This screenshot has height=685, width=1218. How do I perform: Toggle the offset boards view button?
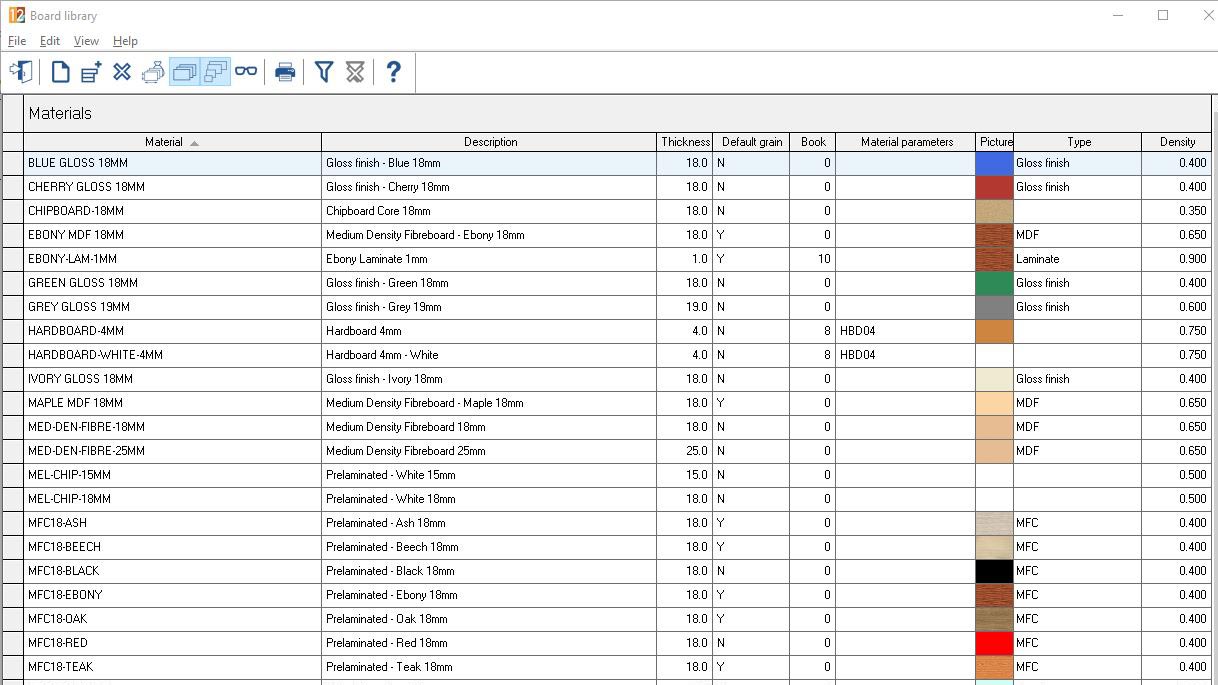(215, 72)
